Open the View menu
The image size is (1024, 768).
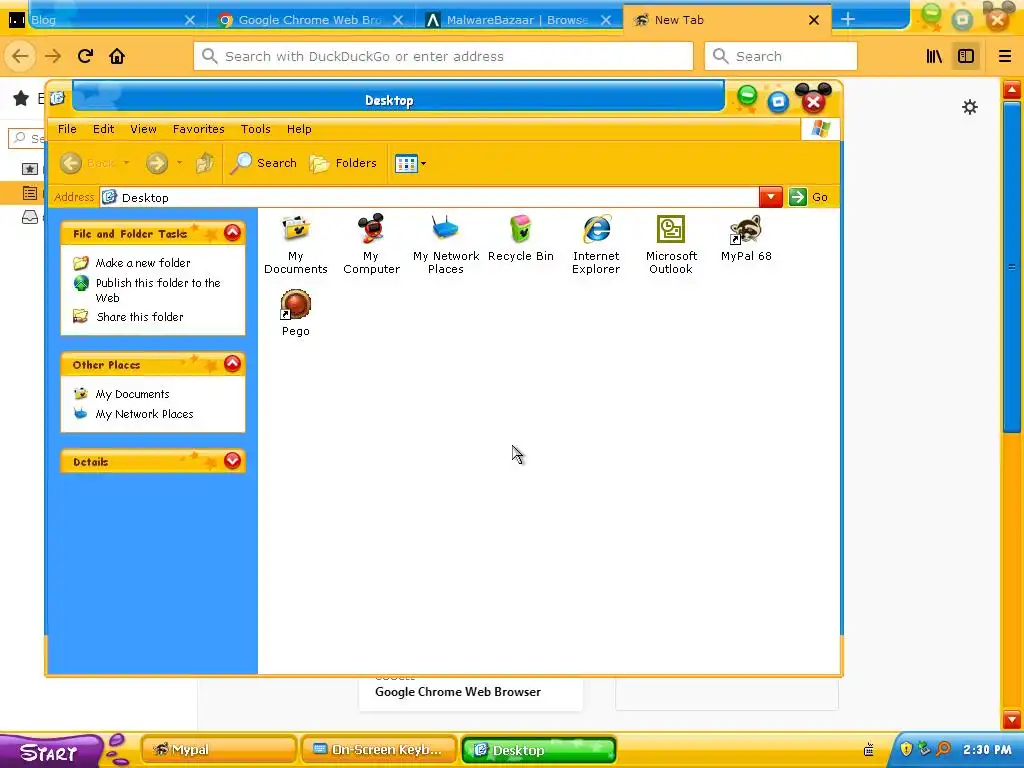[x=143, y=129]
